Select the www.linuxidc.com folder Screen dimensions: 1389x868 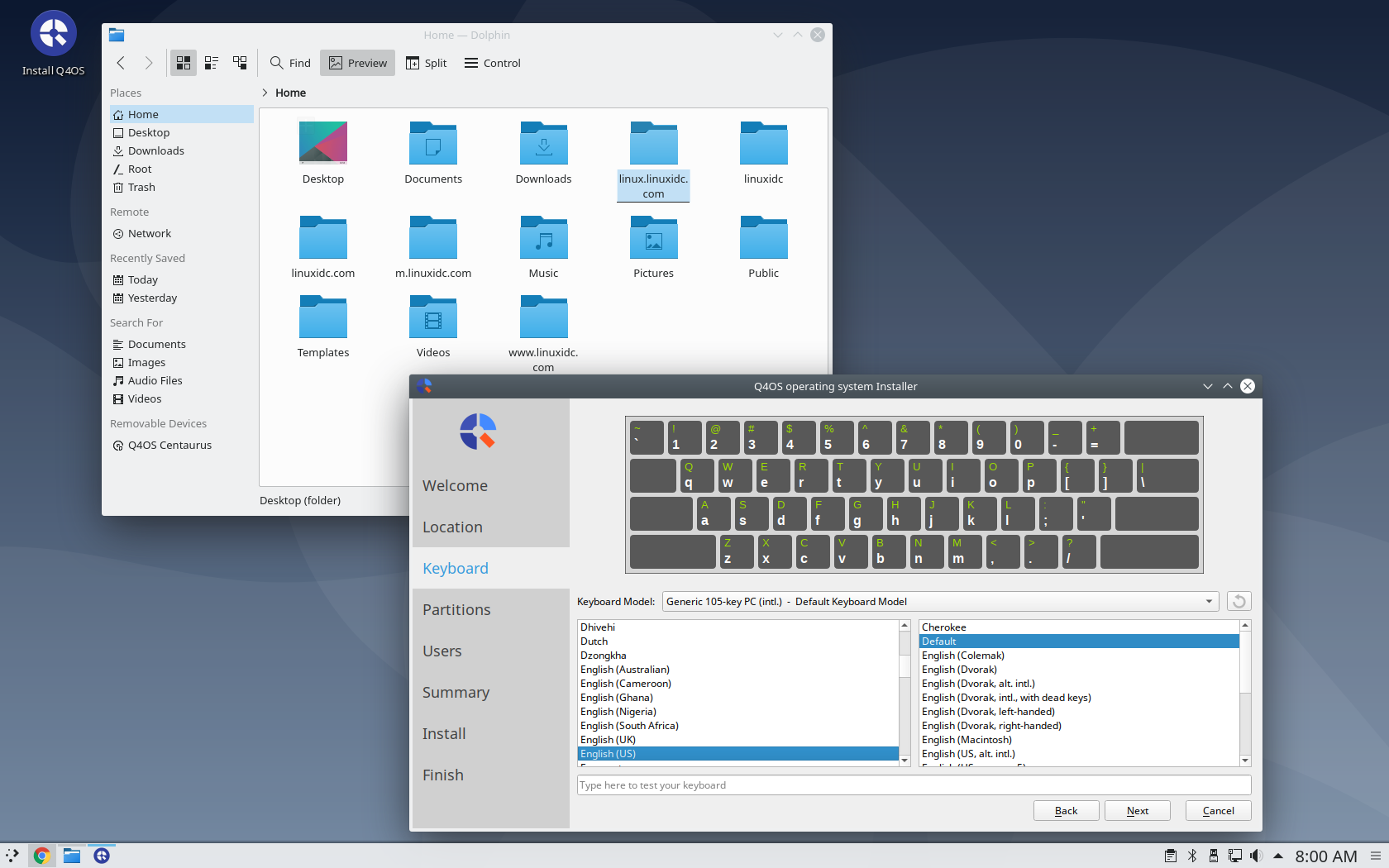coord(543,333)
